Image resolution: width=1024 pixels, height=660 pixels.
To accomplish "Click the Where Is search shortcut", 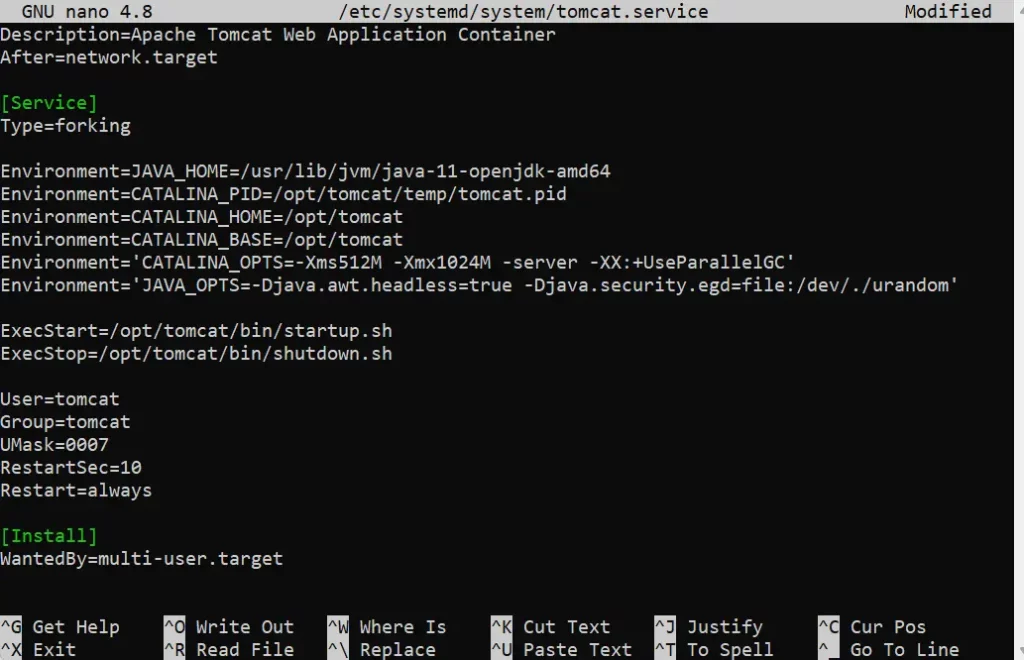I will pos(402,627).
